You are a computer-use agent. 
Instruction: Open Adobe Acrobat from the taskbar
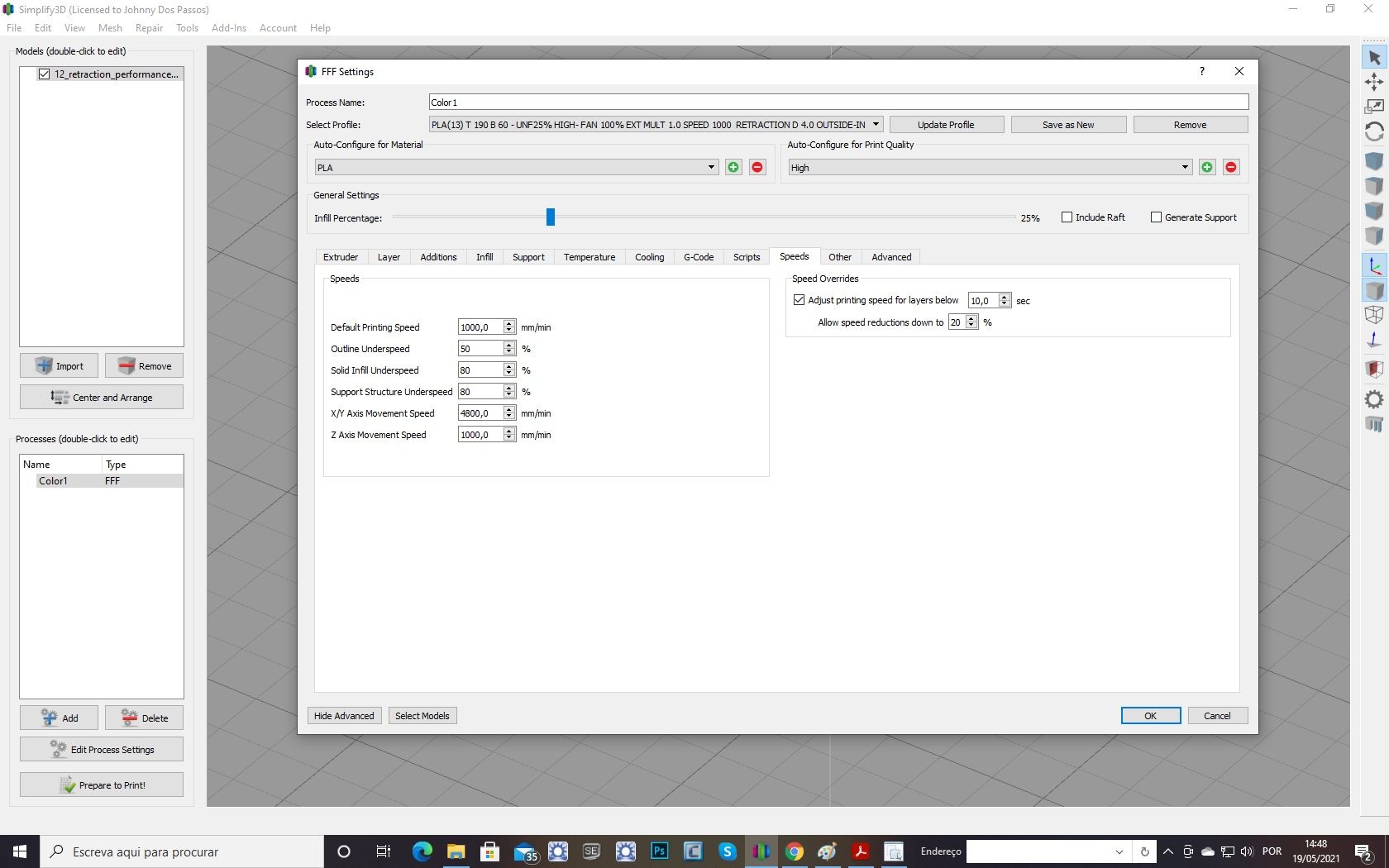pos(861,851)
